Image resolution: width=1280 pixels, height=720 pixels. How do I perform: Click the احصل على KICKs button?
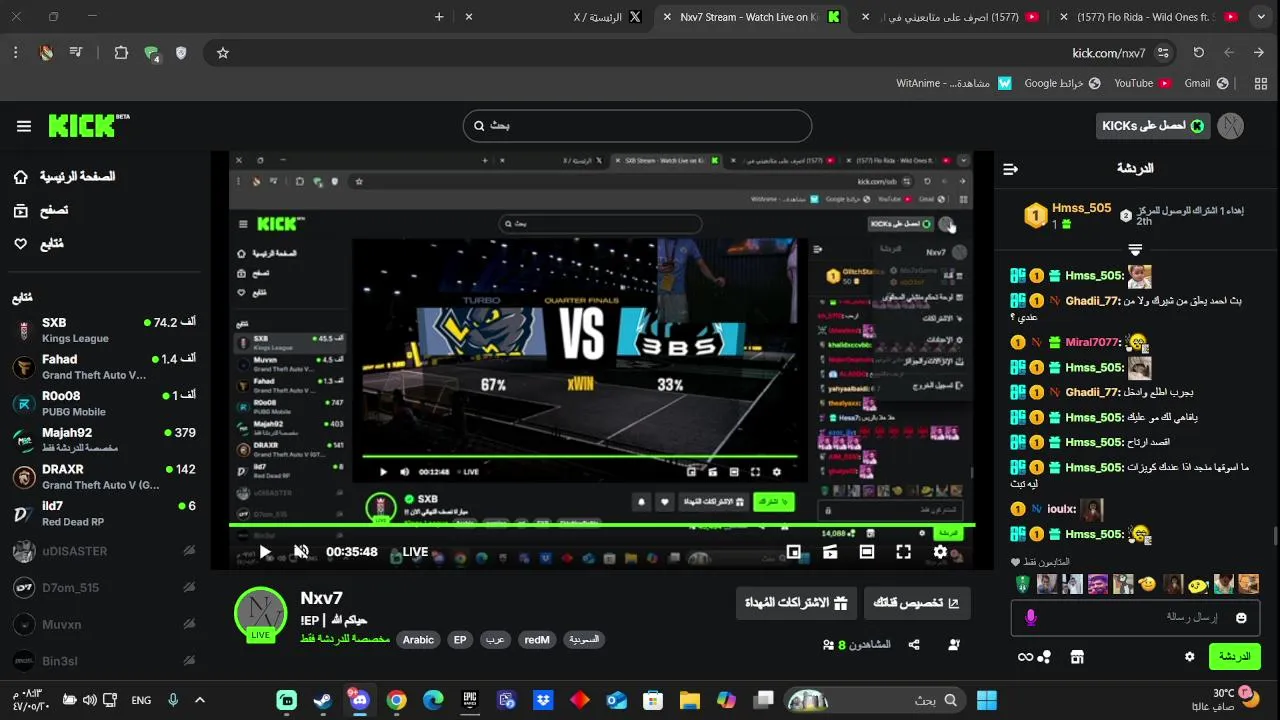pyautogui.click(x=1153, y=126)
